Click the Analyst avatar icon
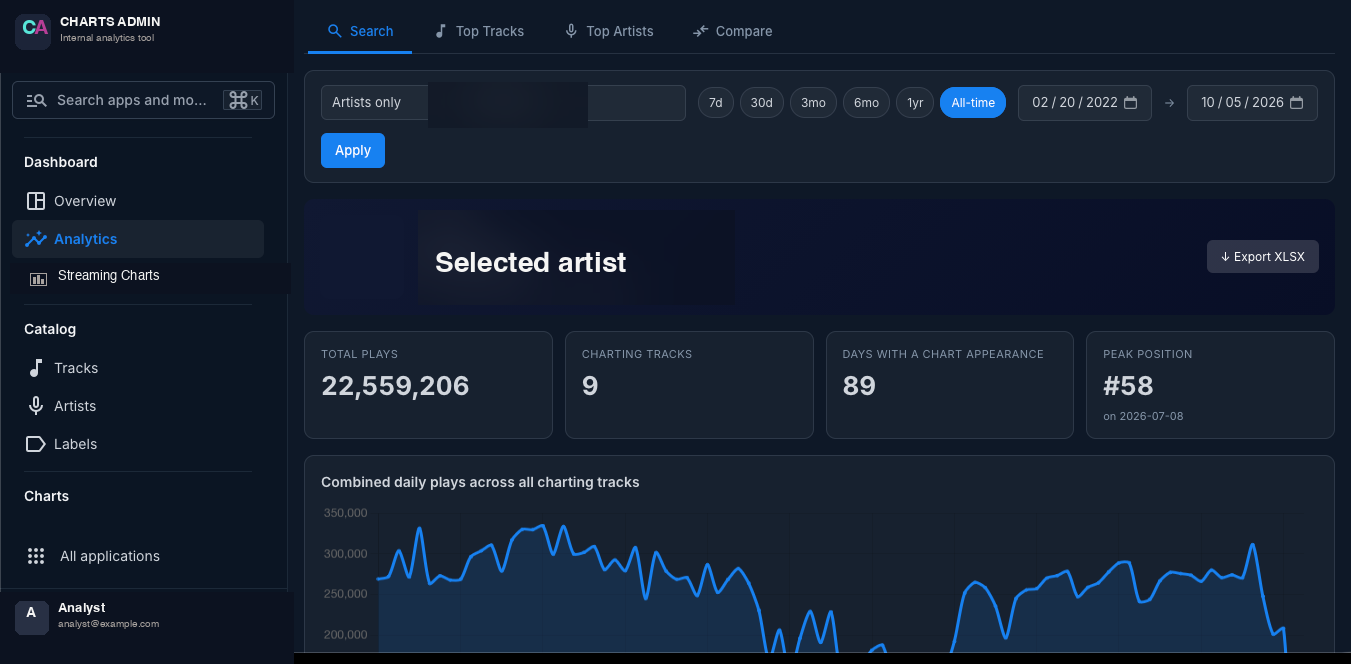Image resolution: width=1351 pixels, height=664 pixels. 32,617
